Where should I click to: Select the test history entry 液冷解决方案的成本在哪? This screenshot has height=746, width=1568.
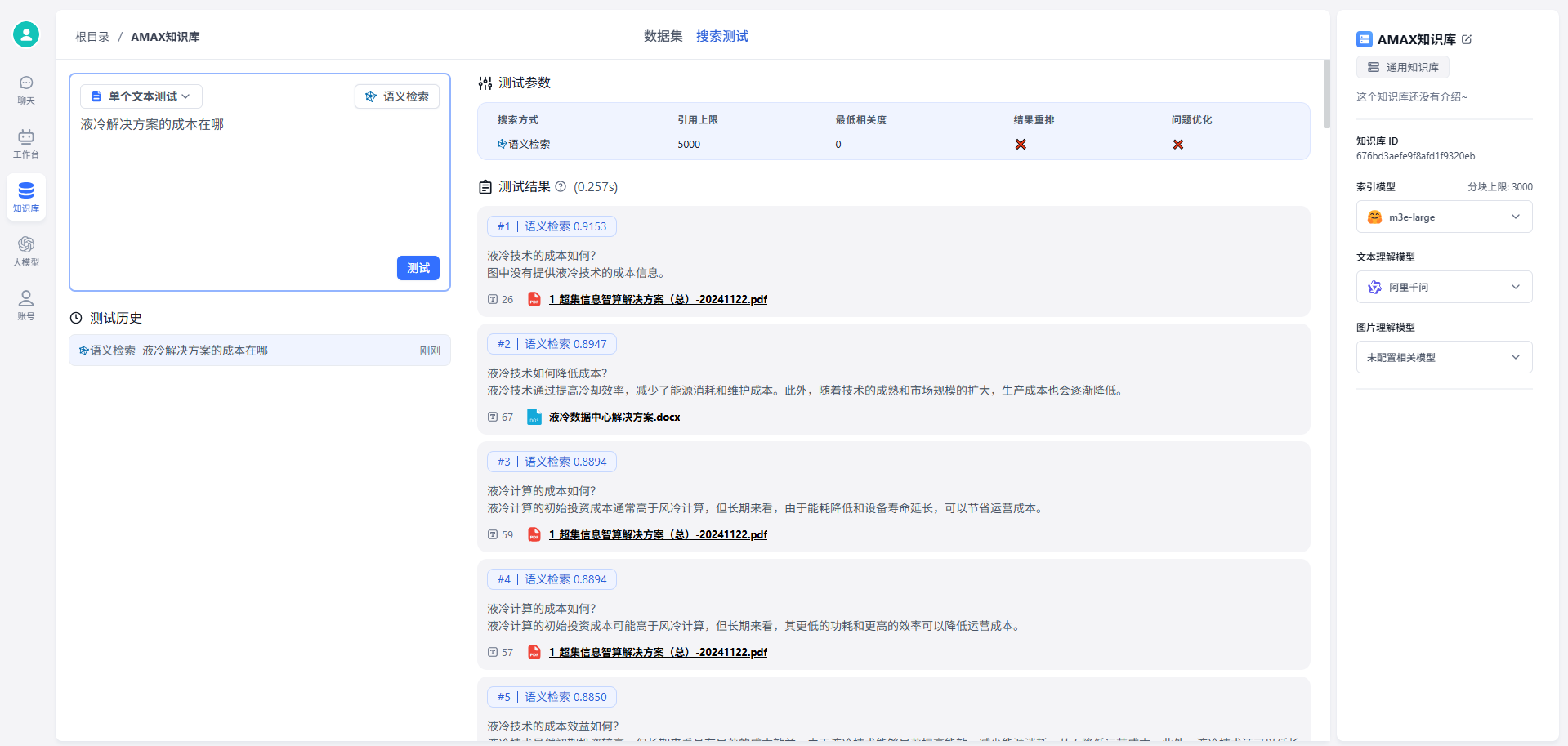point(260,351)
